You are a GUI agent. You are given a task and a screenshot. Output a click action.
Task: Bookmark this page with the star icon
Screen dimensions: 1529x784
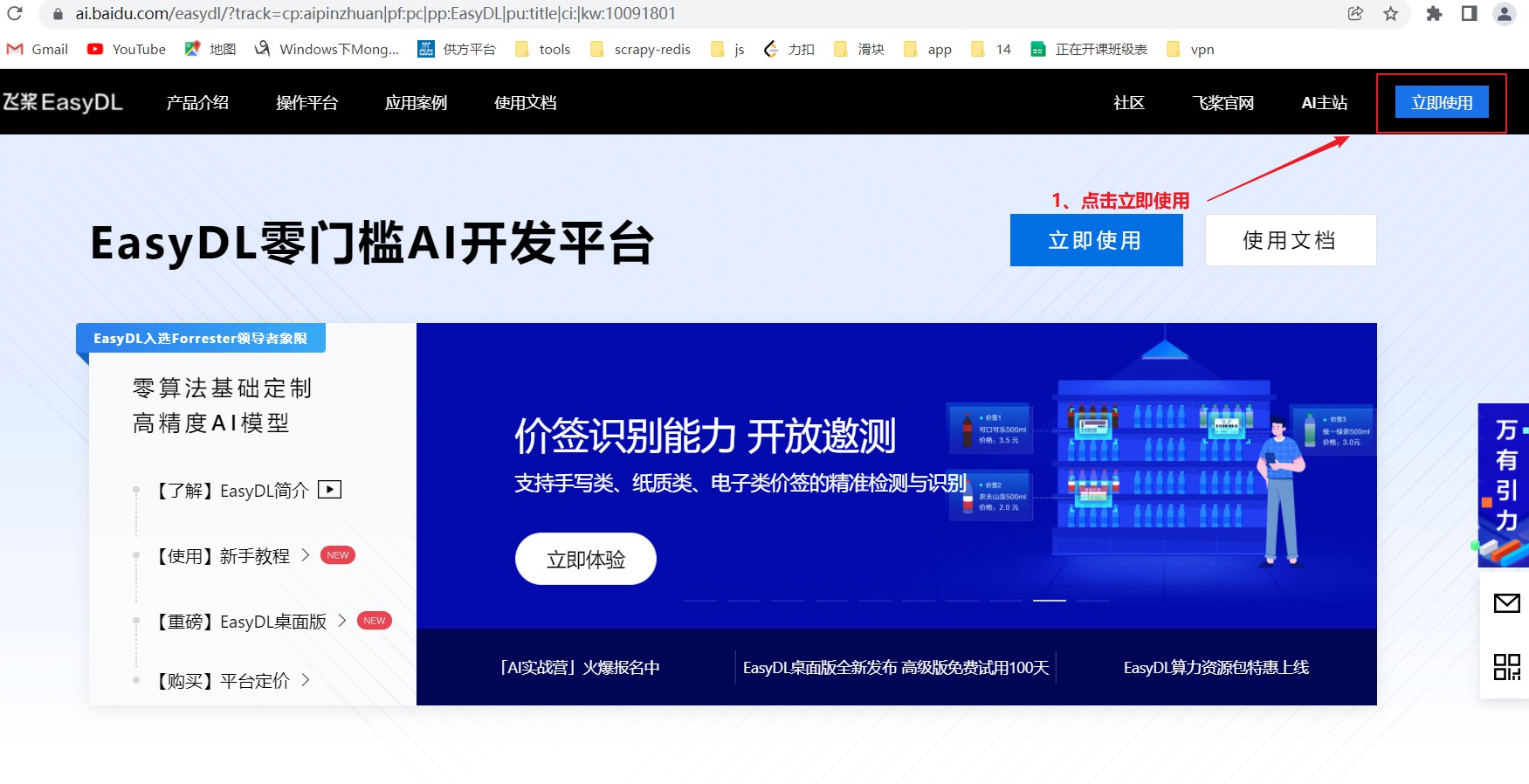[x=1391, y=13]
